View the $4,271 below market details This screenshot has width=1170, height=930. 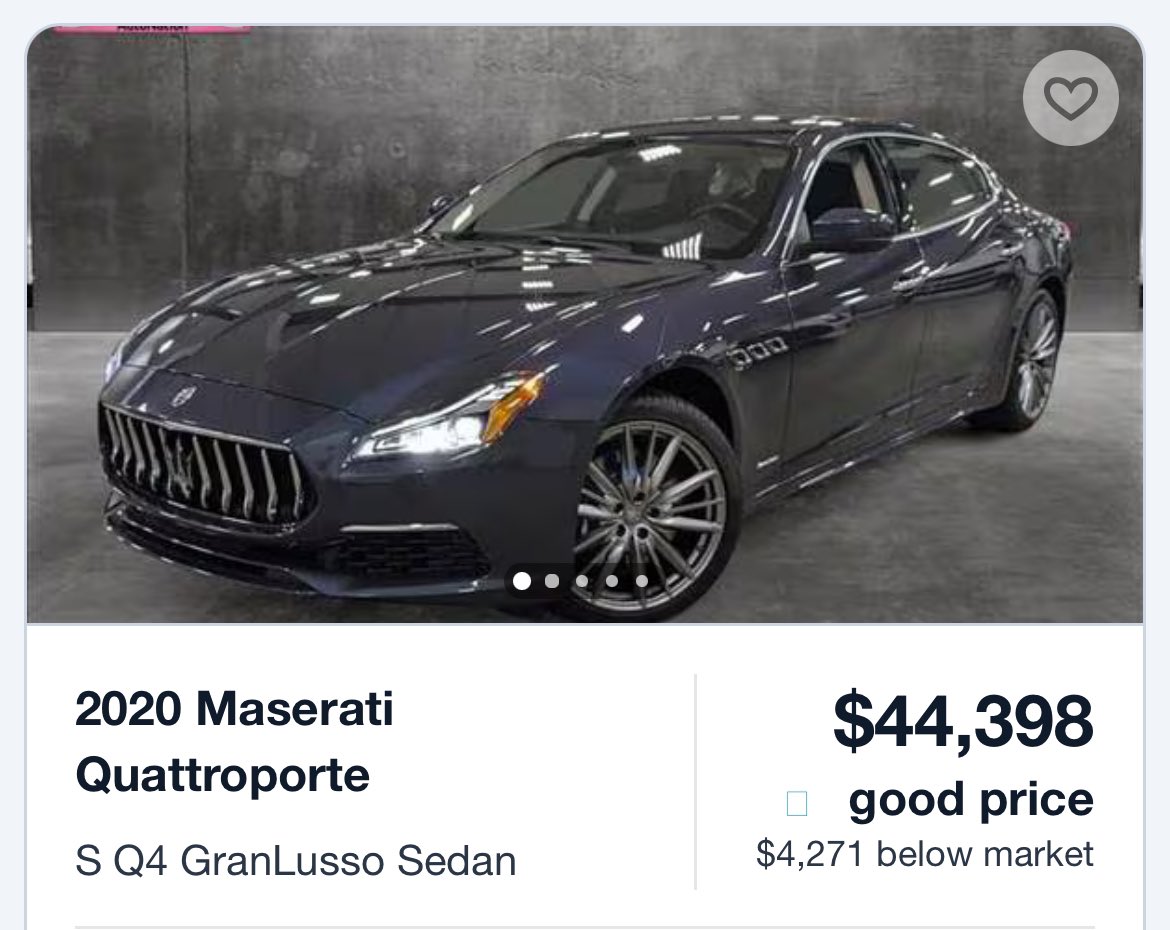925,853
